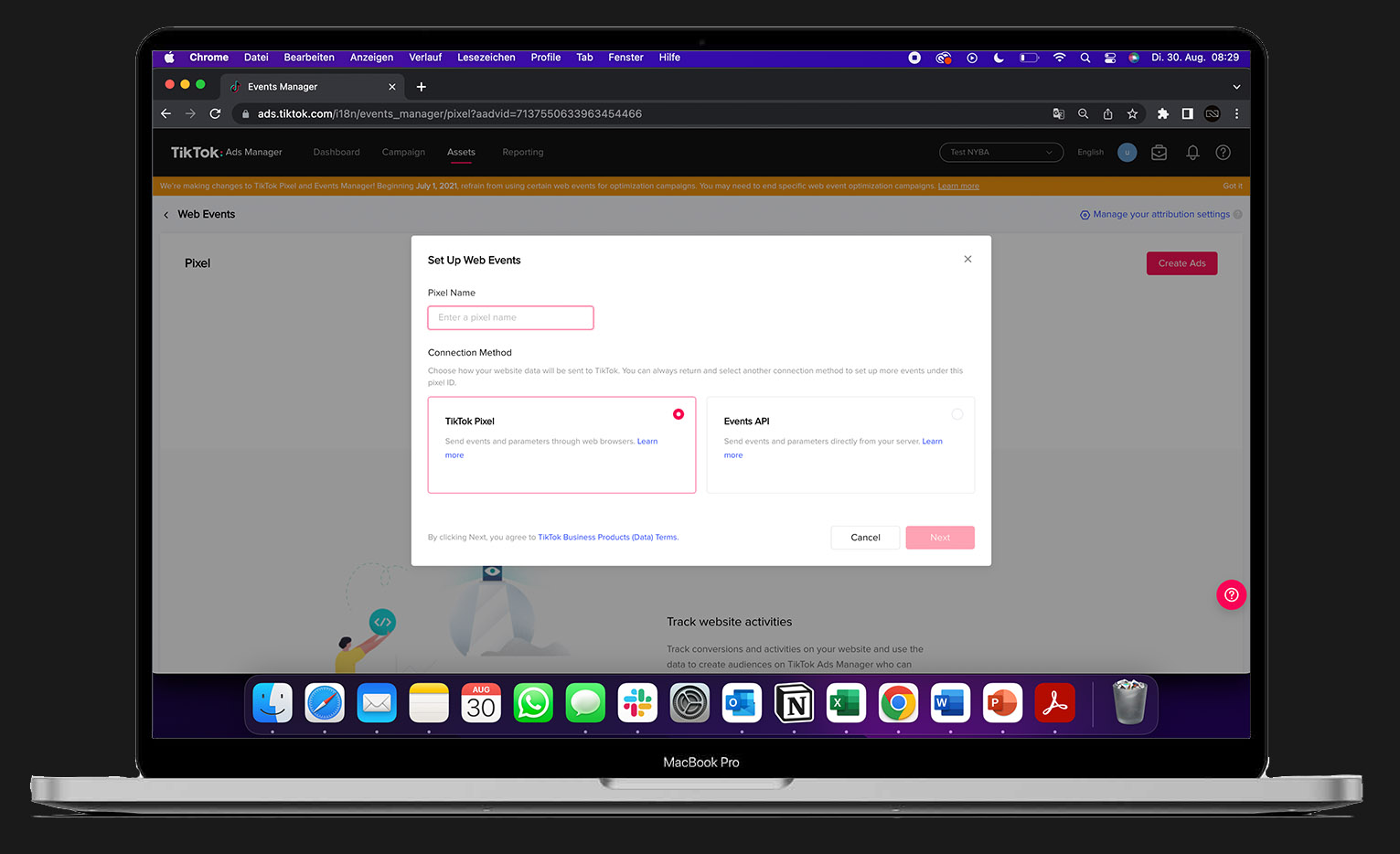This screenshot has height=854, width=1400.
Task: Open the red floating help button
Action: tap(1231, 595)
